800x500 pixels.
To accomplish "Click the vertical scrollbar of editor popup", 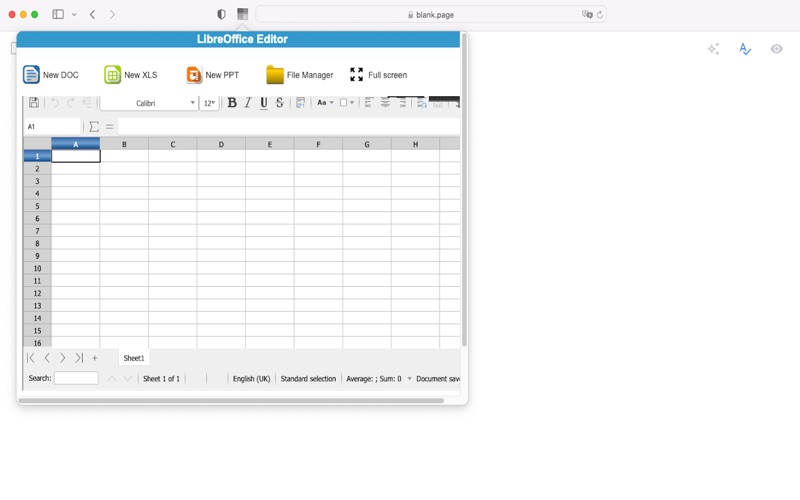I will click(x=464, y=190).
